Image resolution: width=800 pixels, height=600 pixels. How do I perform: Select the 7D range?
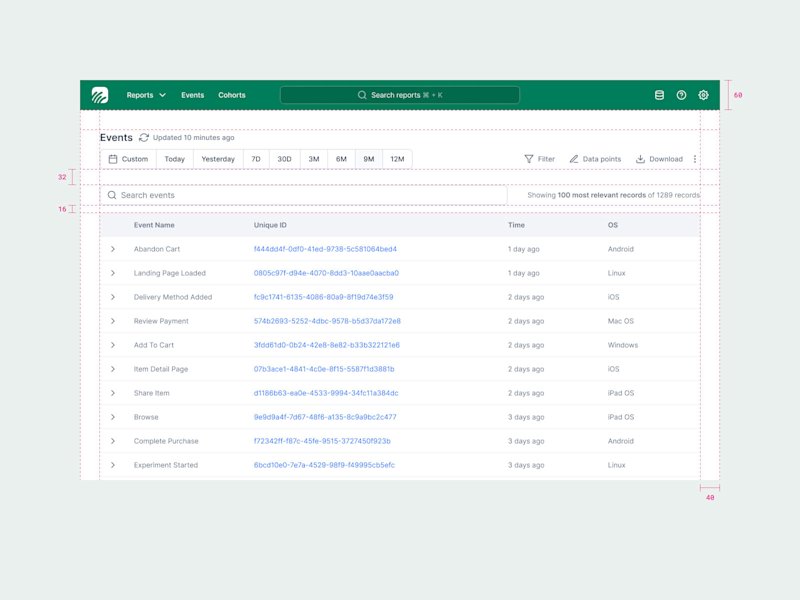click(256, 159)
